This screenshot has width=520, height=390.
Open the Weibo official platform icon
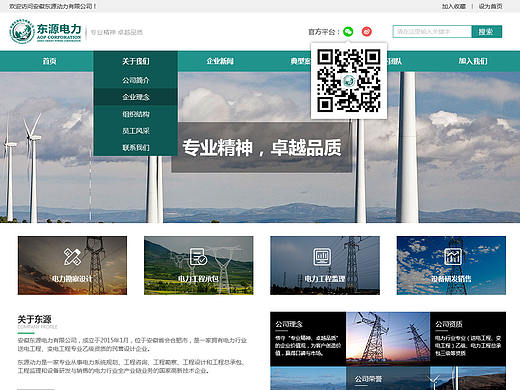(367, 32)
